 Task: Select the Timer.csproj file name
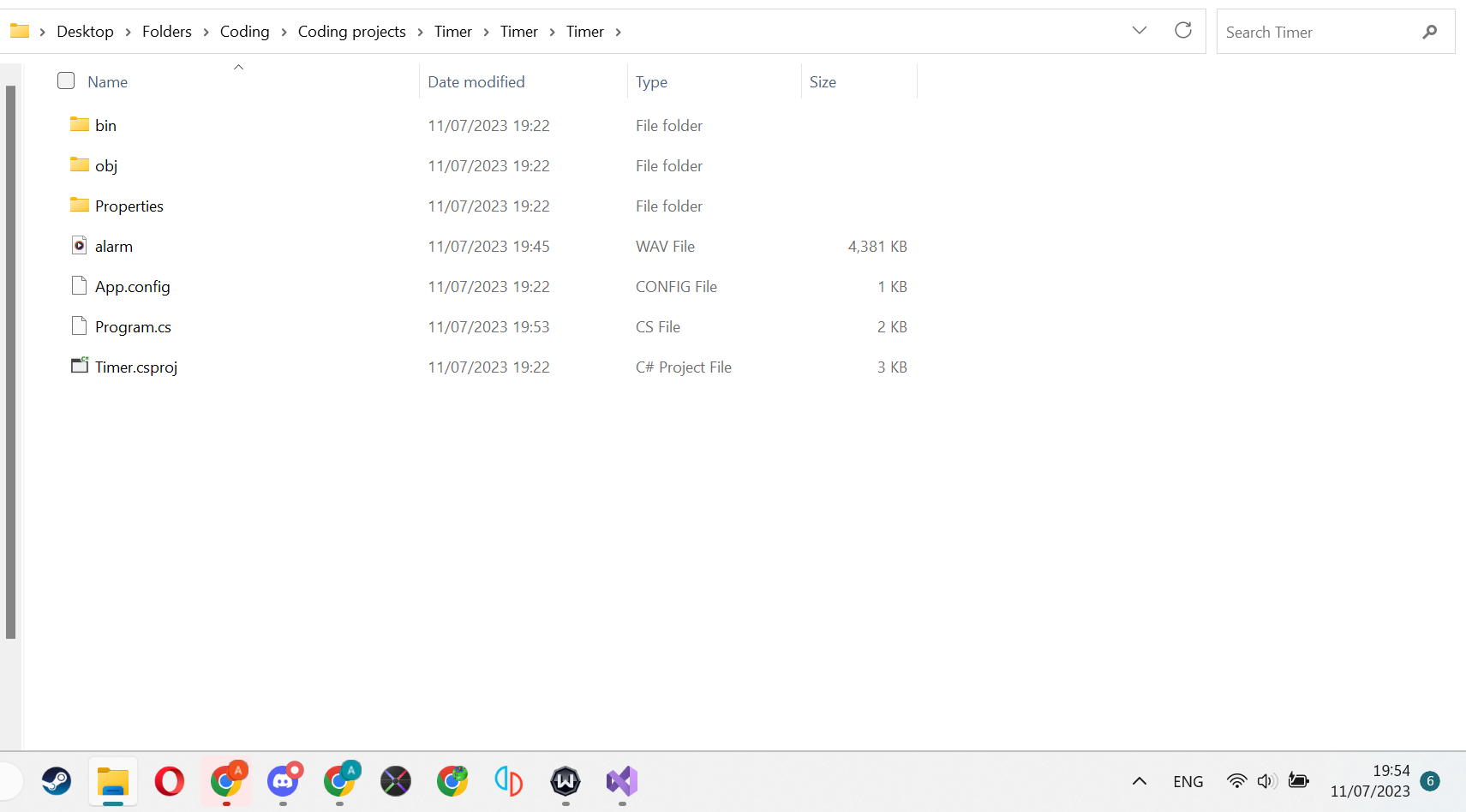[x=136, y=367]
